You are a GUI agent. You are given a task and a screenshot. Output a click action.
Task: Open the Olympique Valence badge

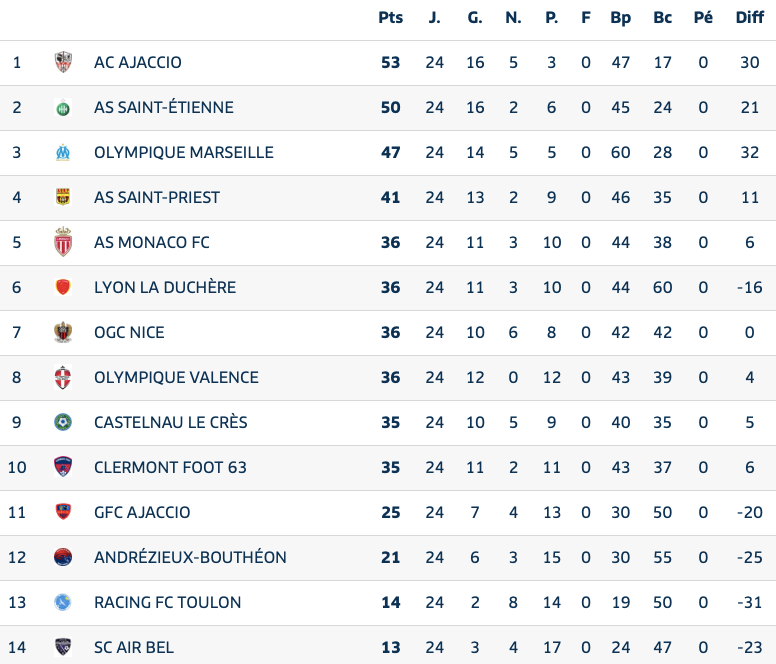63,377
